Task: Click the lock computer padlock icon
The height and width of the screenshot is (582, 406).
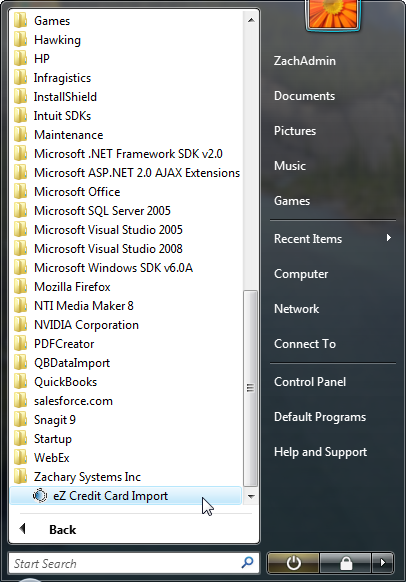Action: 346,563
